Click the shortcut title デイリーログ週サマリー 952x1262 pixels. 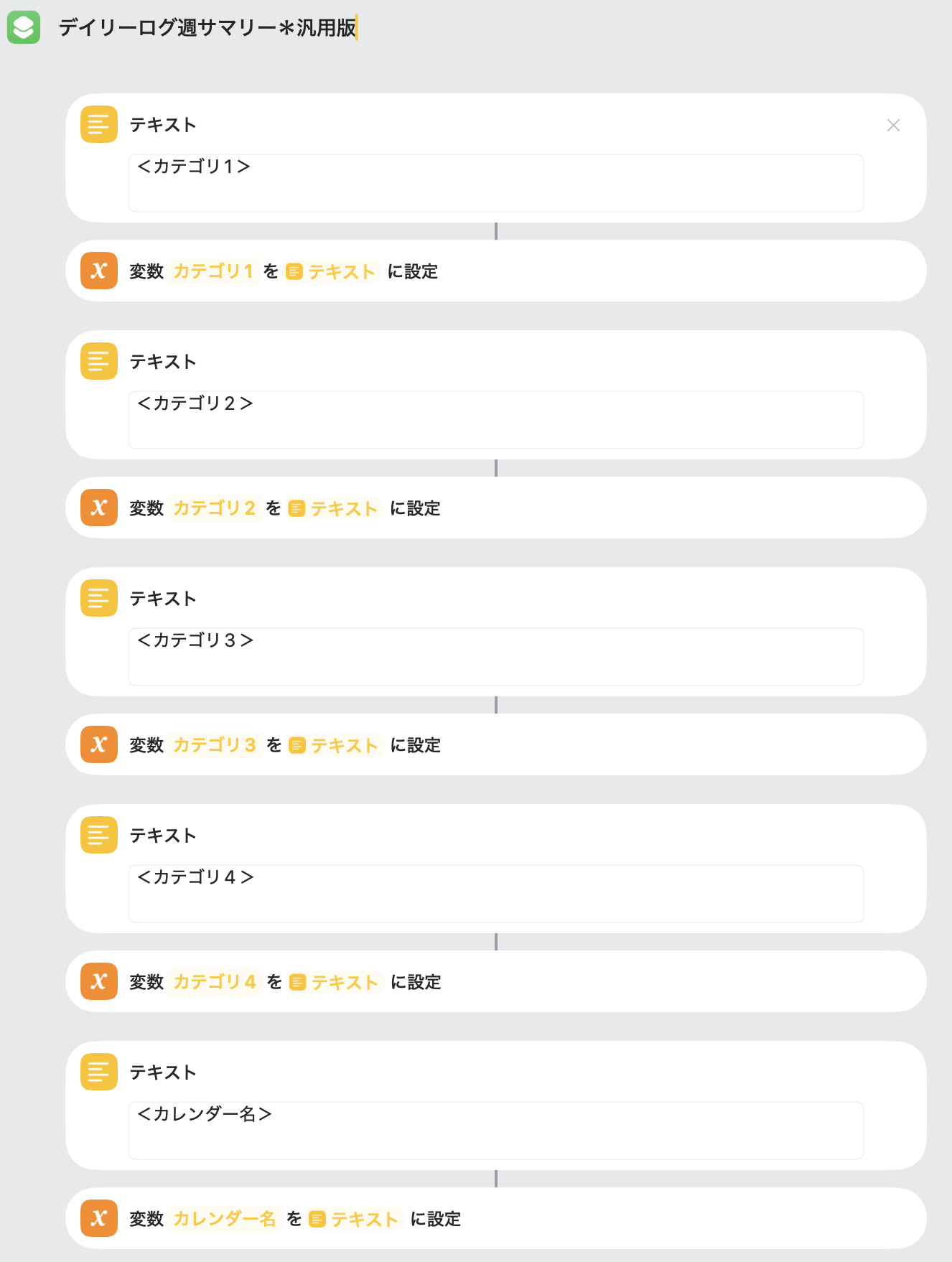pos(207,28)
